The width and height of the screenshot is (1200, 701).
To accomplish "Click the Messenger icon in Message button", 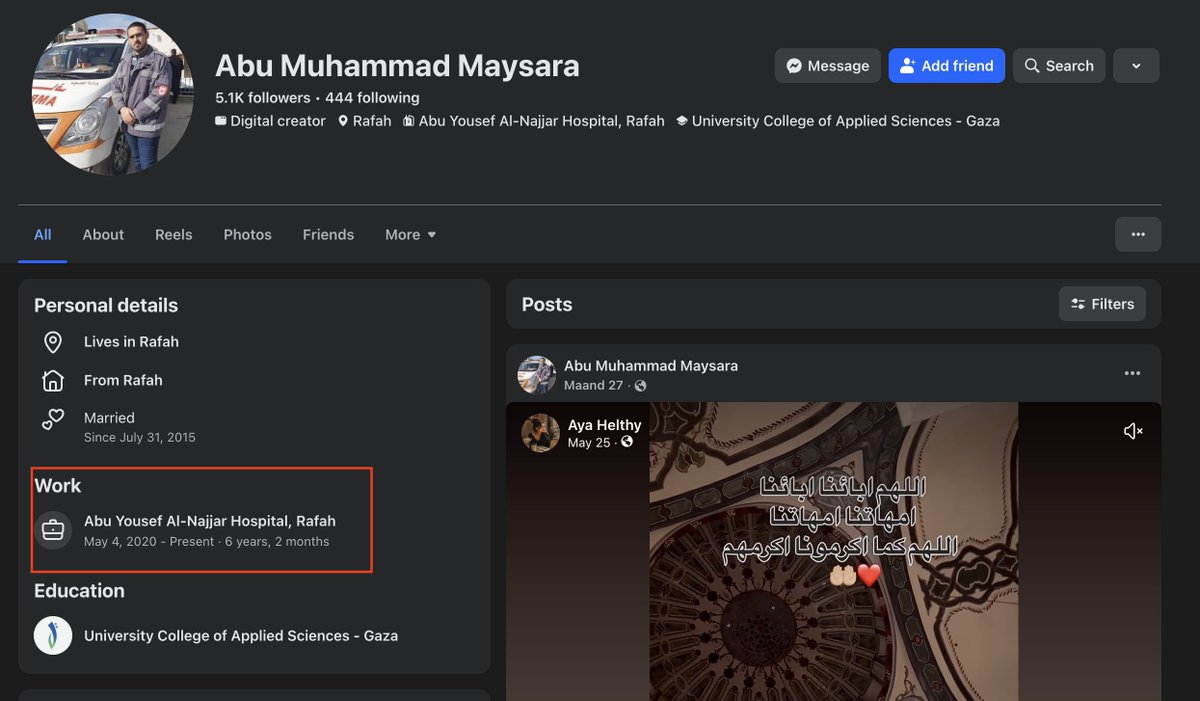I will pos(794,66).
